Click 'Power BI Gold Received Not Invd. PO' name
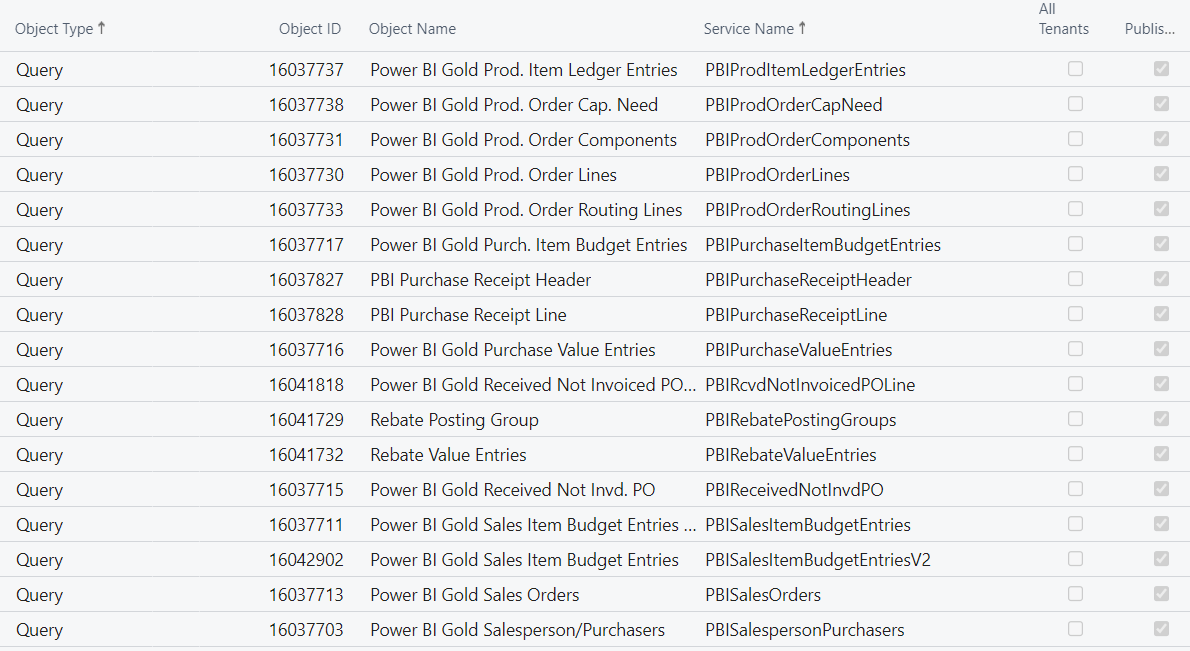The height and width of the screenshot is (651, 1190). 513,490
